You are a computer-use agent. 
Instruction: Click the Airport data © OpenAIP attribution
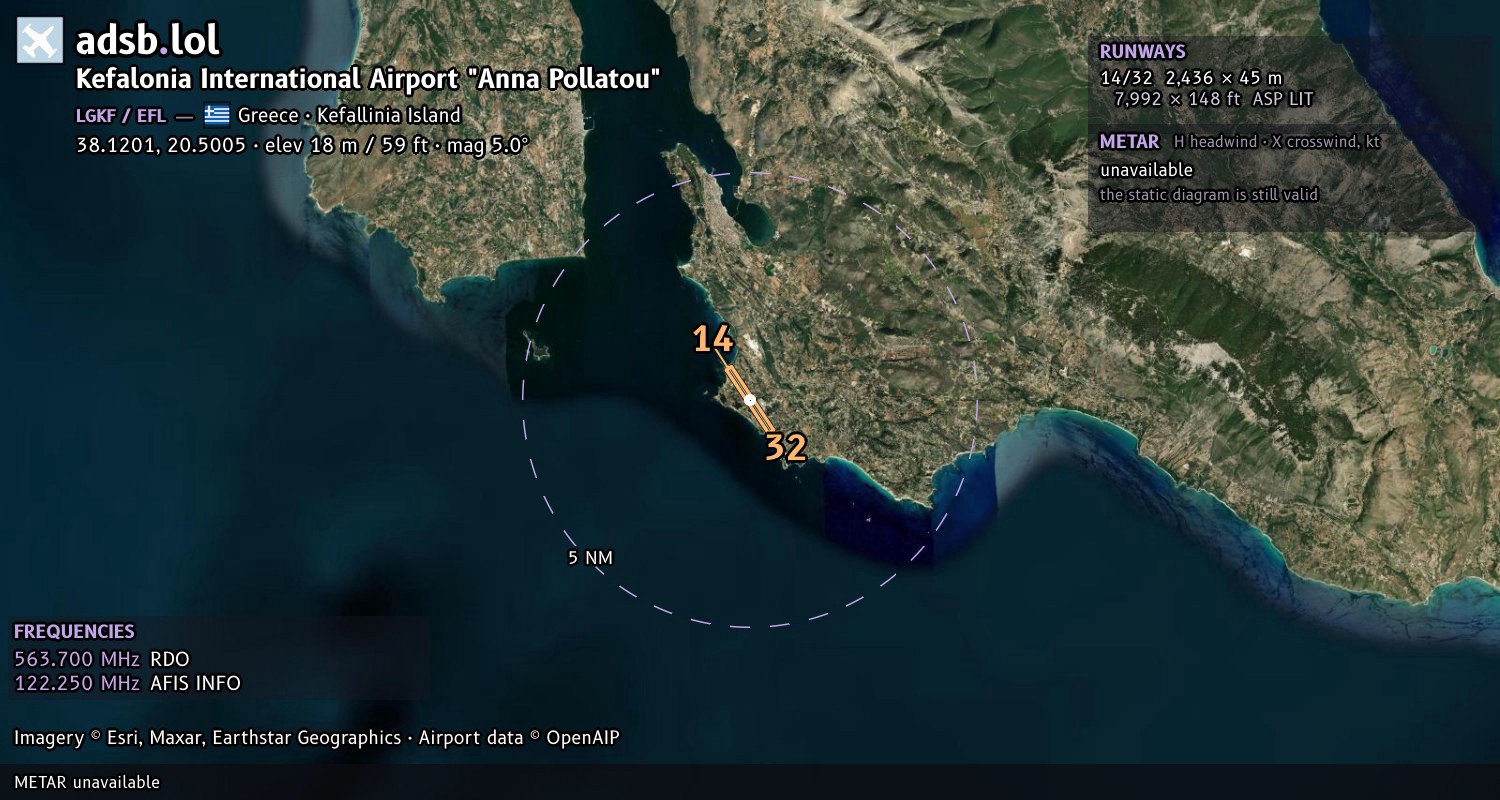click(519, 738)
